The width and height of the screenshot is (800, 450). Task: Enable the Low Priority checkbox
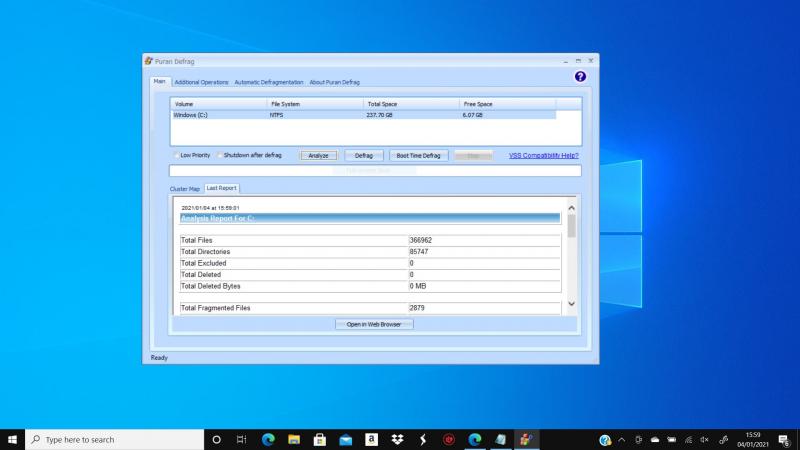point(177,155)
